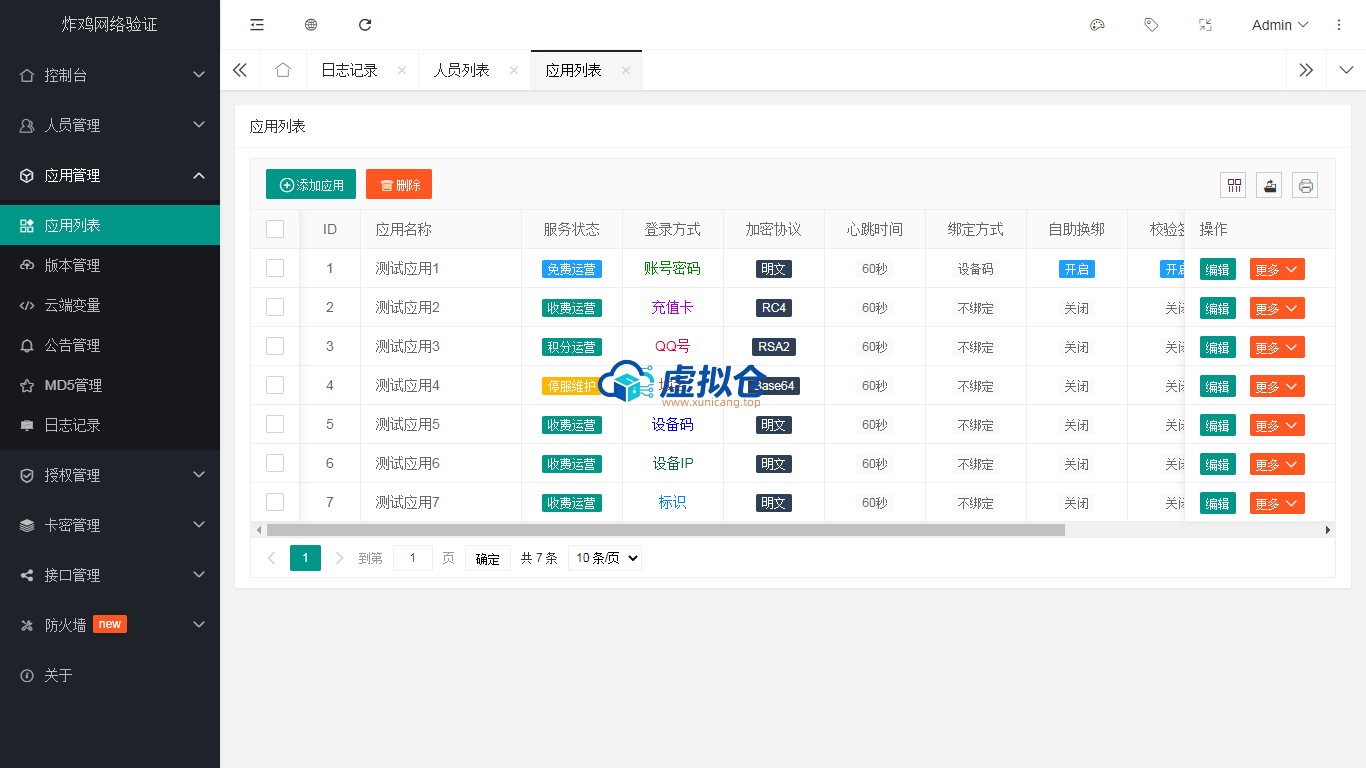
Task: Check the box for 测试应用2
Action: (x=275, y=307)
